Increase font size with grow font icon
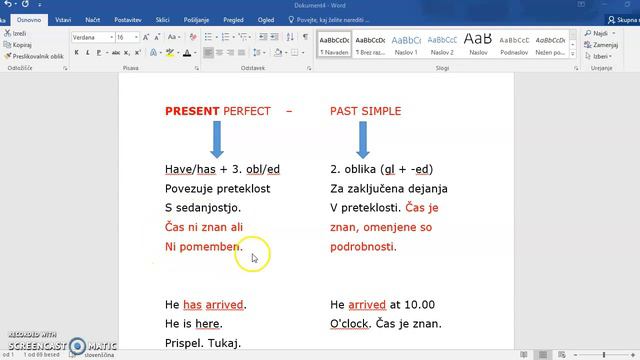 pyautogui.click(x=146, y=37)
